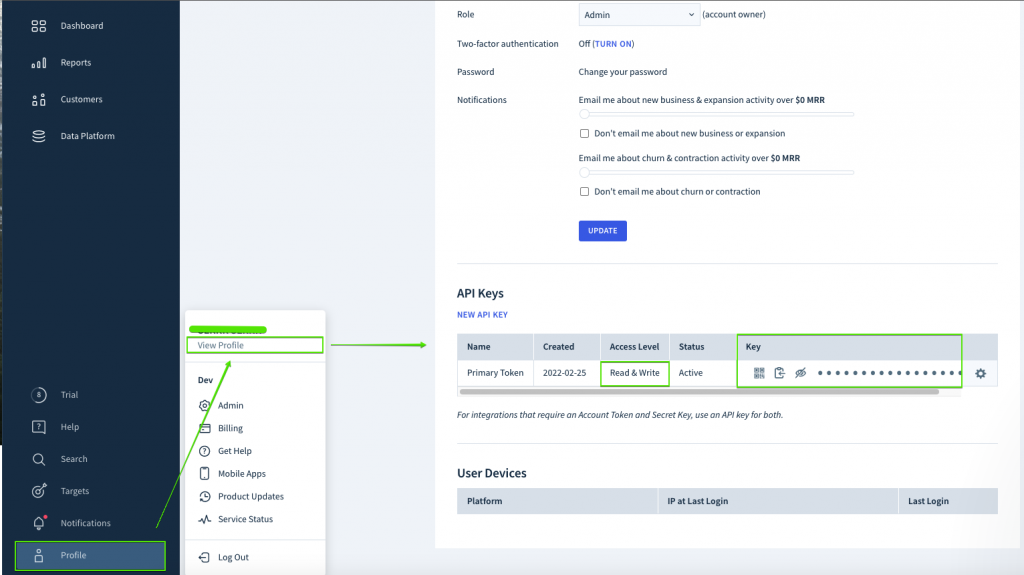1024x575 pixels.
Task: Click the NEW API KEY link
Action: pos(482,315)
